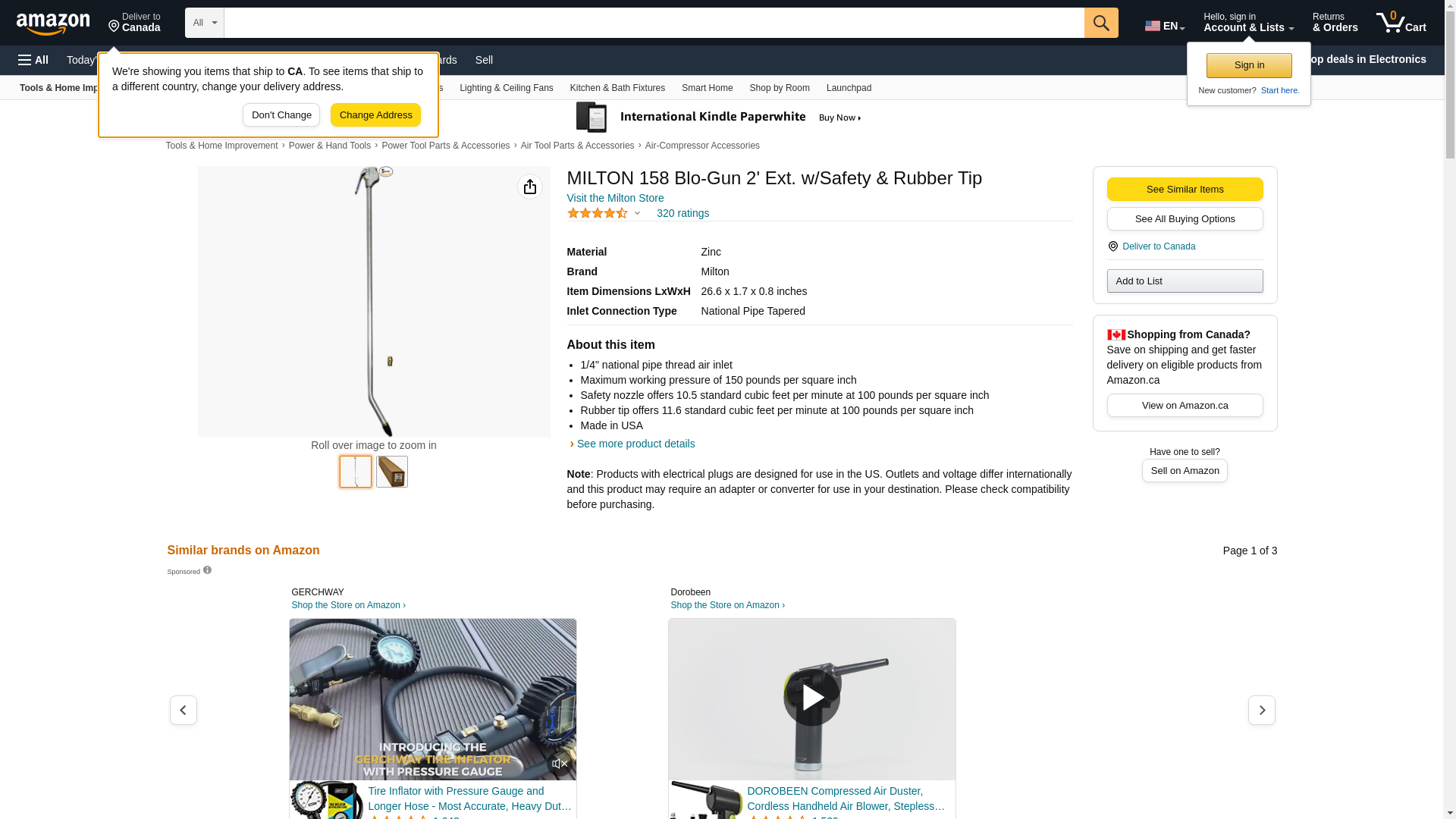The image size is (1456, 819).
Task: Click the sponsored info icon
Action: click(x=207, y=570)
